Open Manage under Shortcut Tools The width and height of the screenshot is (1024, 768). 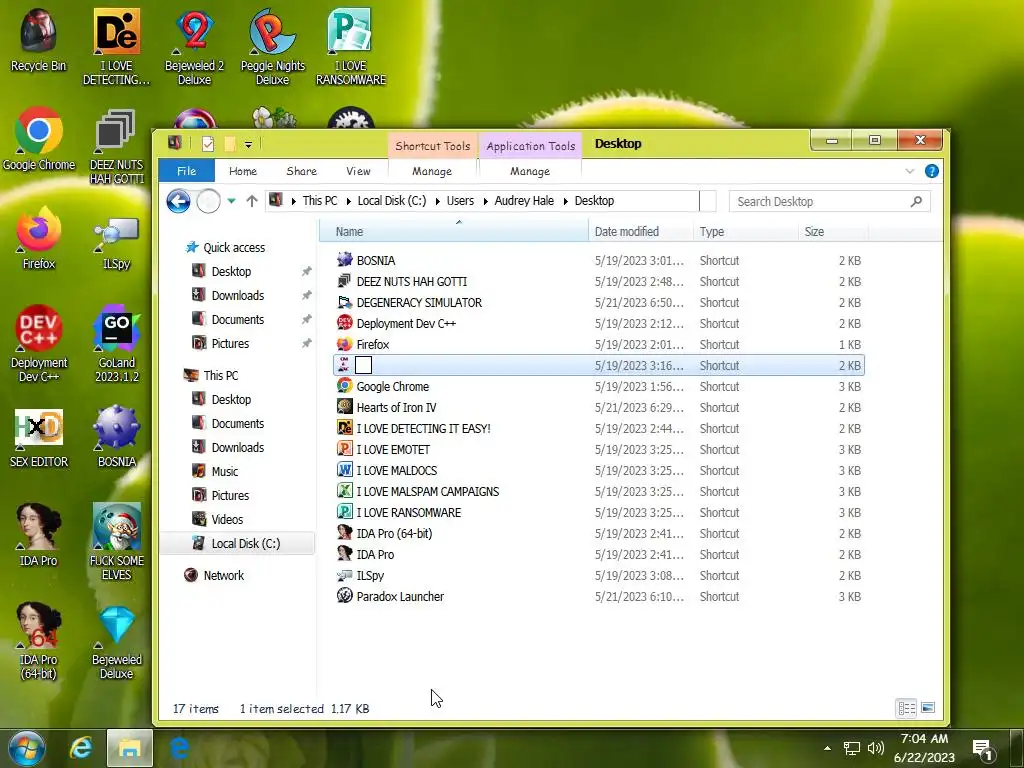[x=432, y=171]
